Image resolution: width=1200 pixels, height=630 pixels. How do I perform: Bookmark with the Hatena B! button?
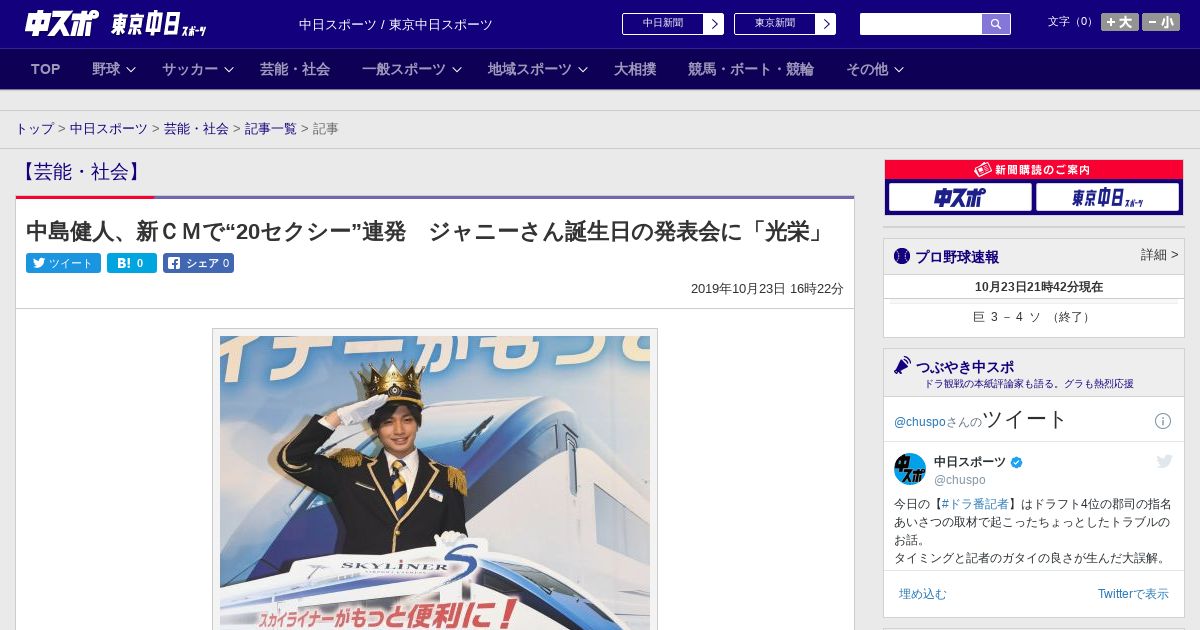(x=132, y=263)
